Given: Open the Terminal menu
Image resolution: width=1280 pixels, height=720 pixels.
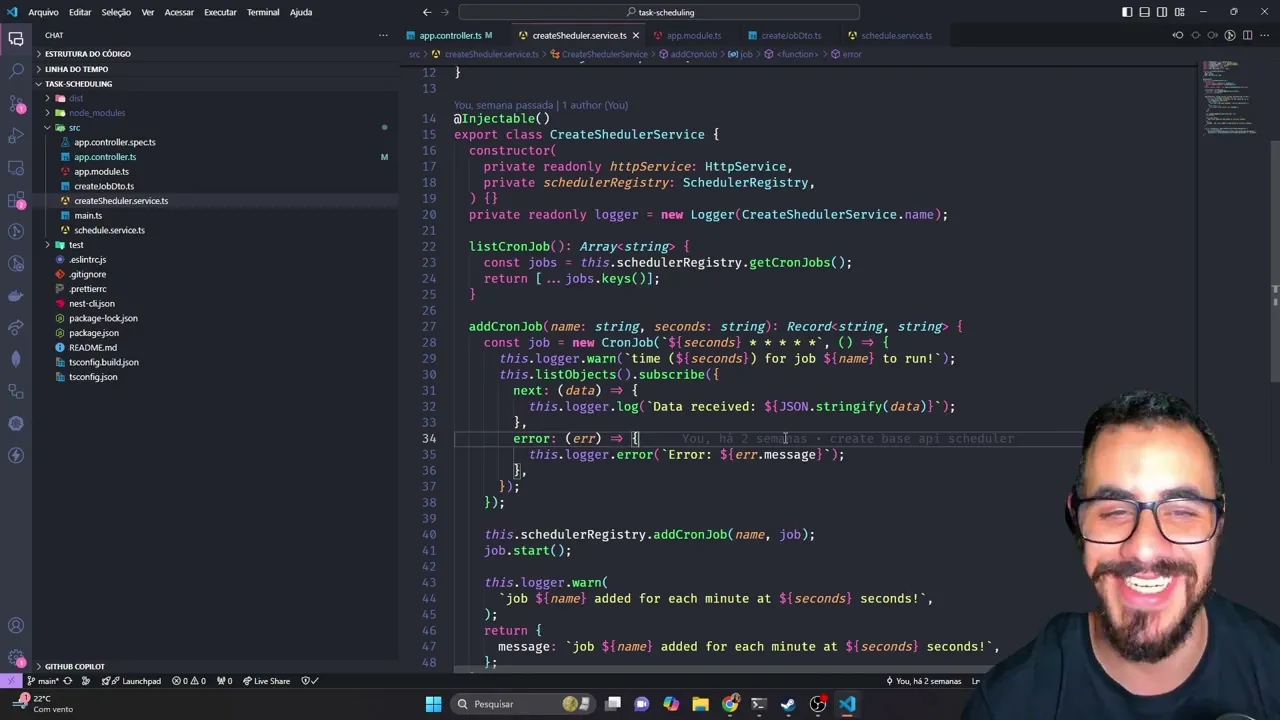Looking at the screenshot, I should tap(263, 12).
